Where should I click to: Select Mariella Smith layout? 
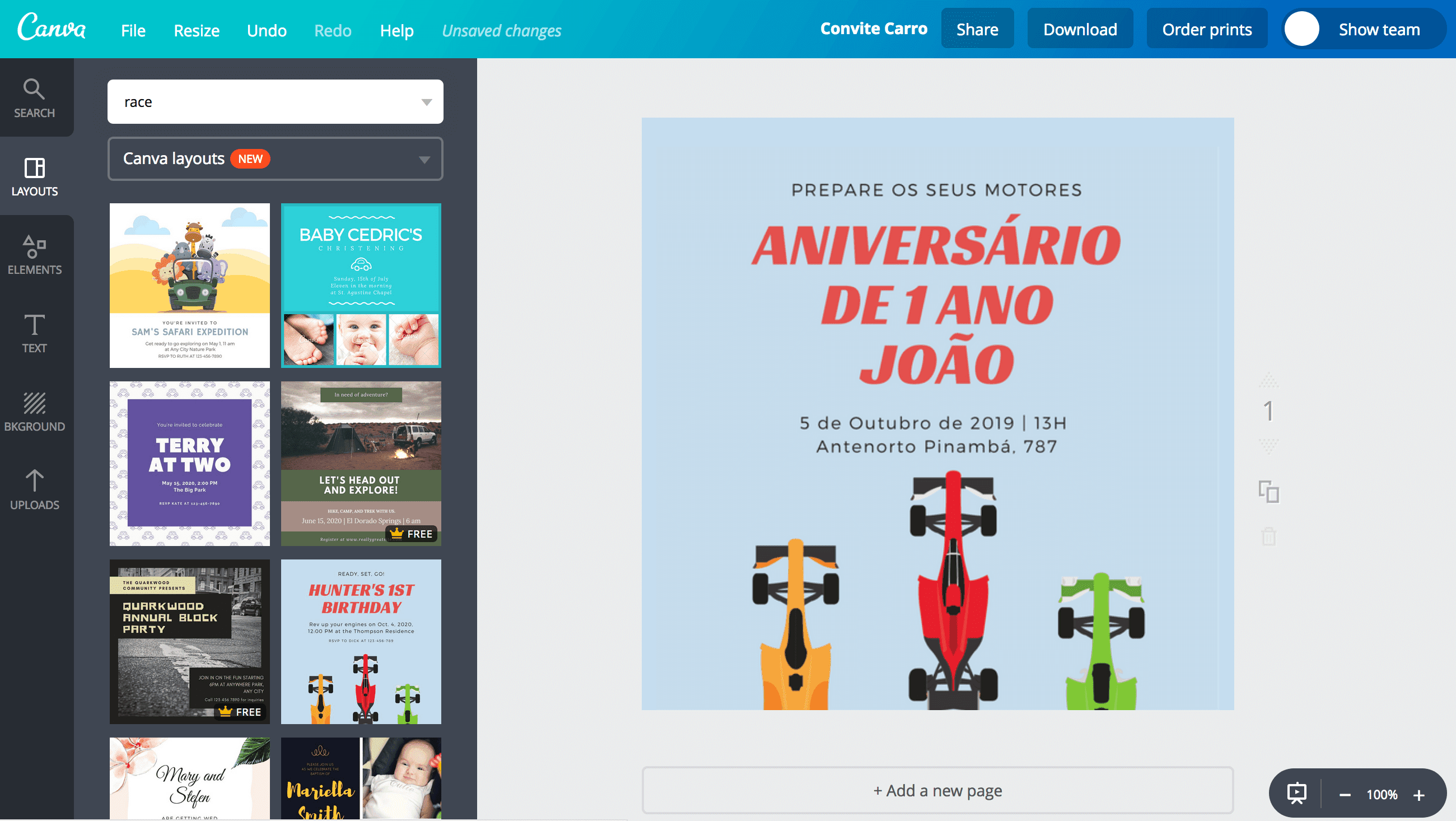[x=361, y=778]
